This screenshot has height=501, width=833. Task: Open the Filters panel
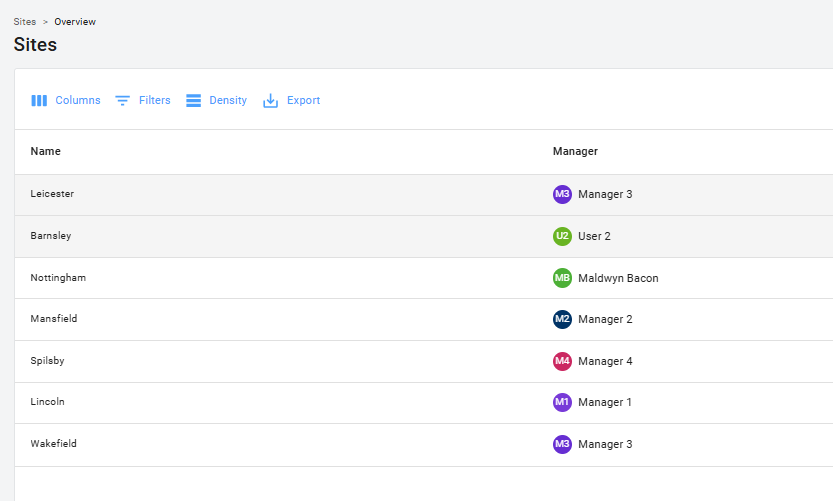click(143, 100)
